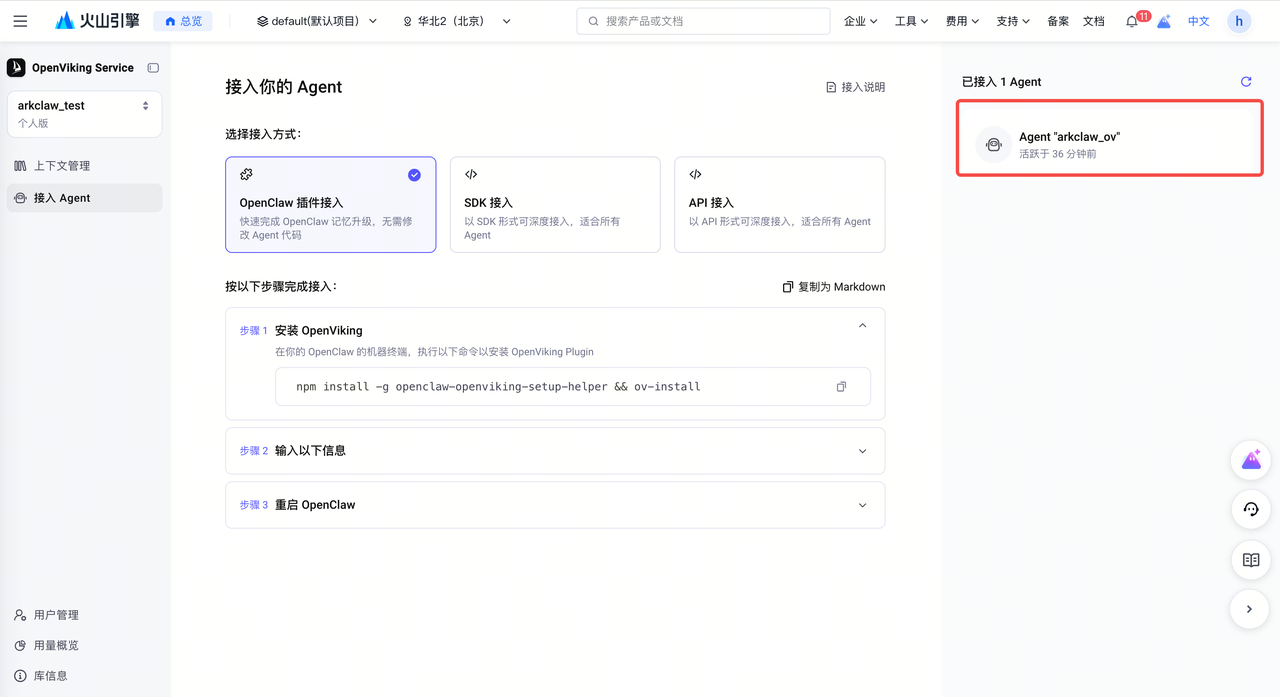Open the arklaw_test workspace selector

pos(84,114)
